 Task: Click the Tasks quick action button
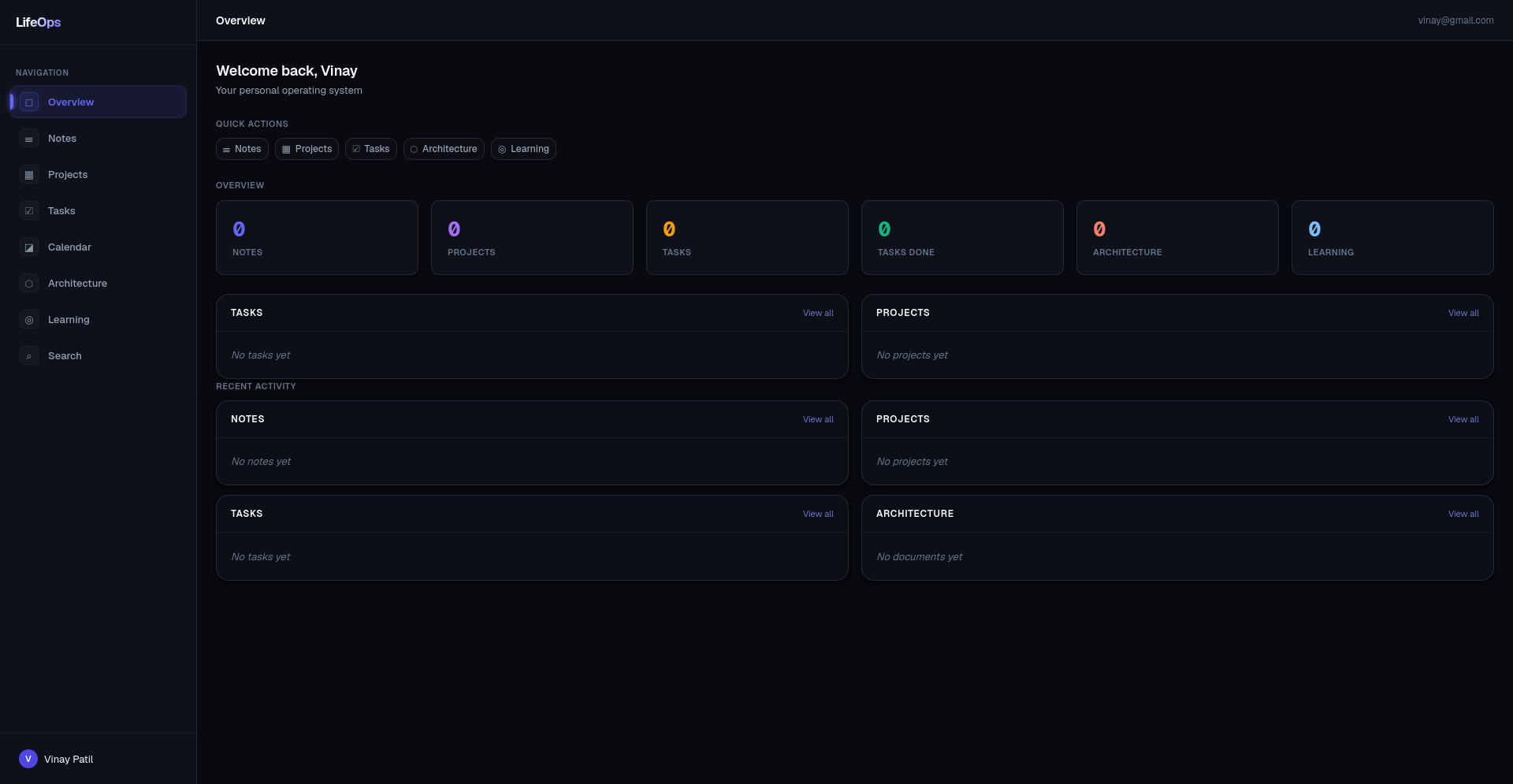click(370, 149)
